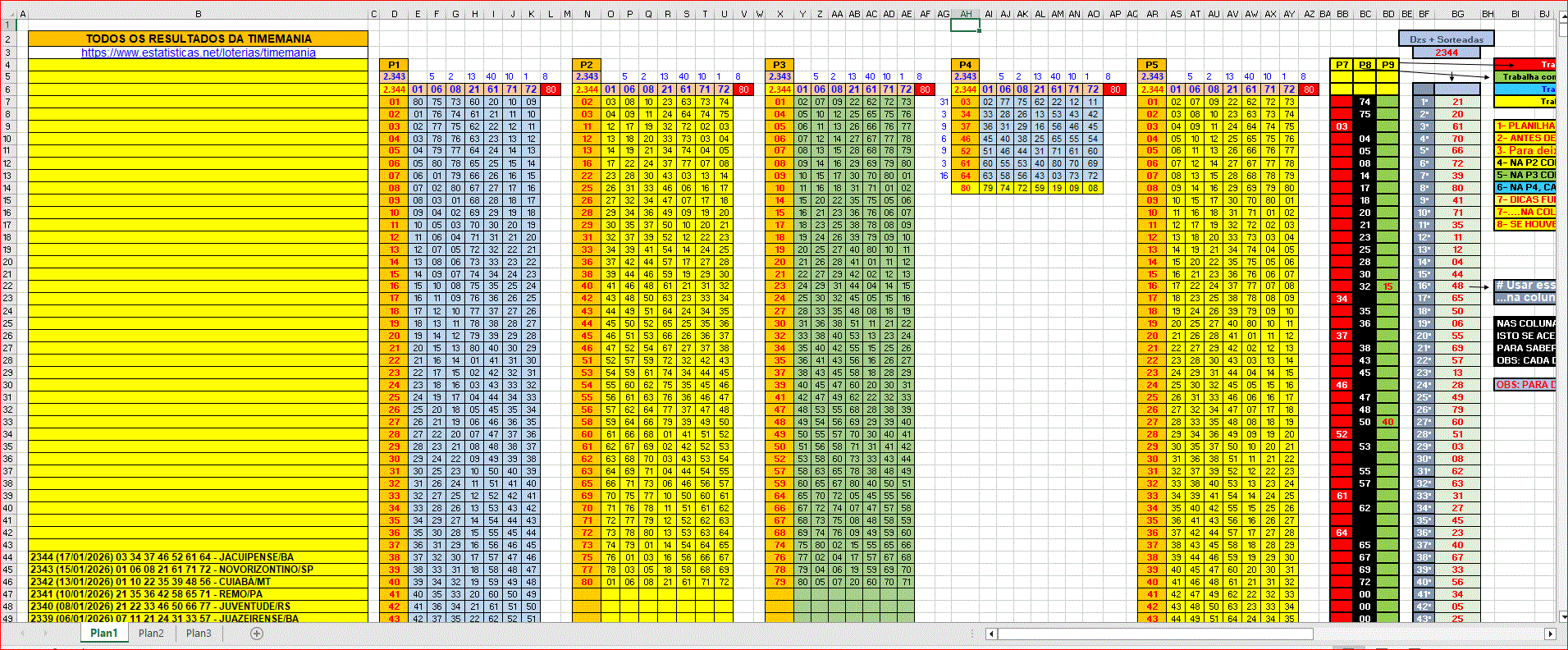
Task: Click the next sheet navigation arrow
Action: click(45, 634)
